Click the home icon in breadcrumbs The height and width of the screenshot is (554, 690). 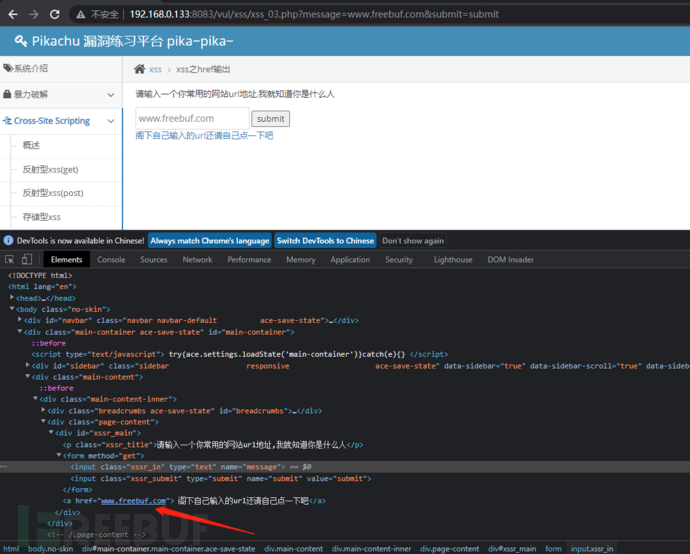(x=139, y=69)
